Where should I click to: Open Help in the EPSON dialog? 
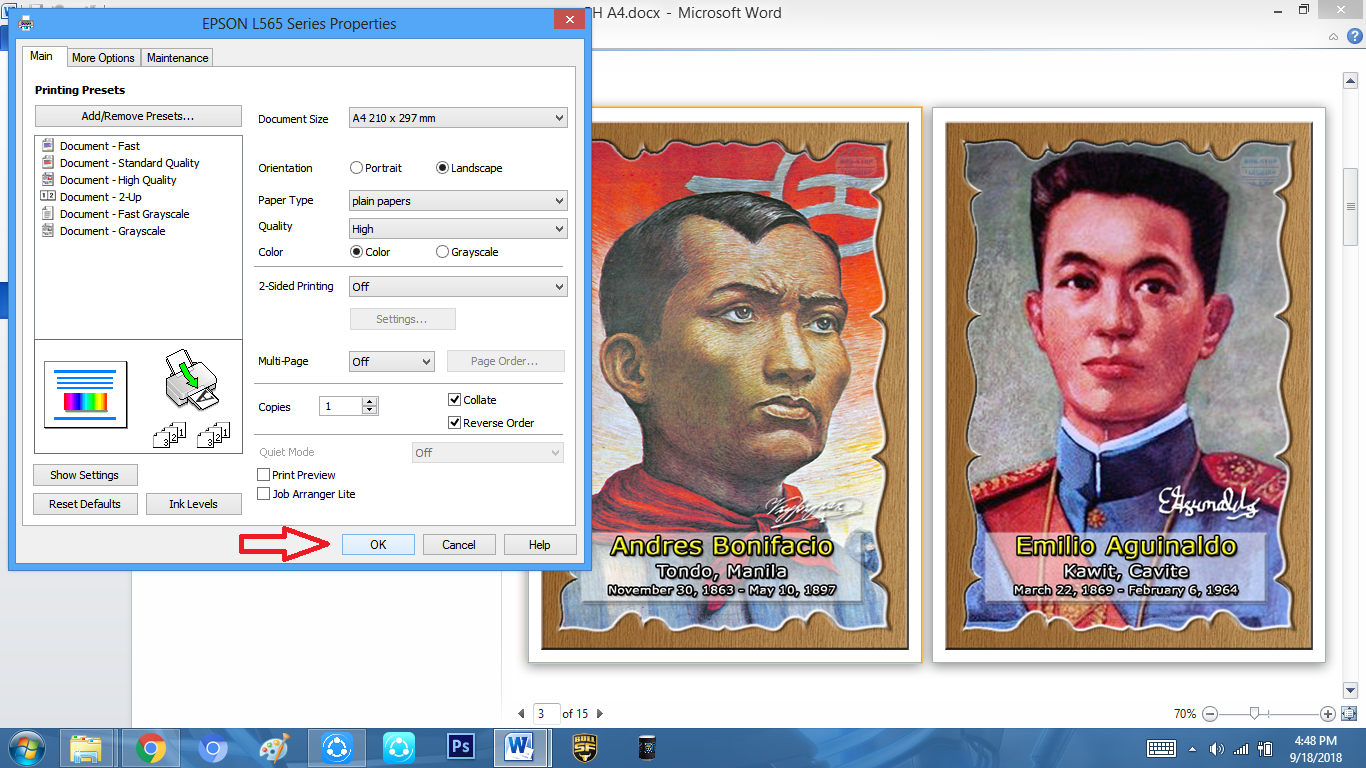point(540,545)
